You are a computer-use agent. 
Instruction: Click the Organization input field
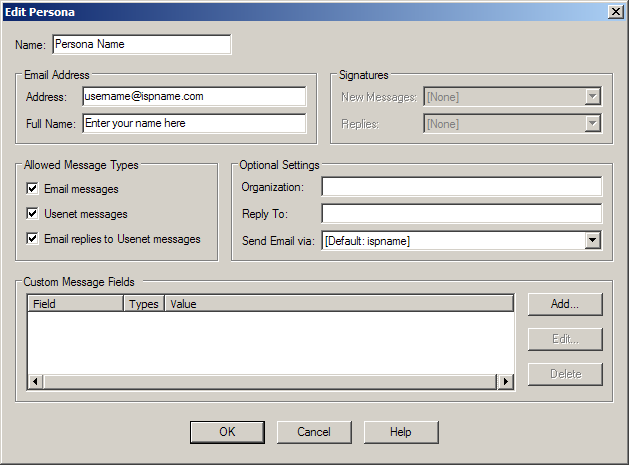(x=461, y=187)
